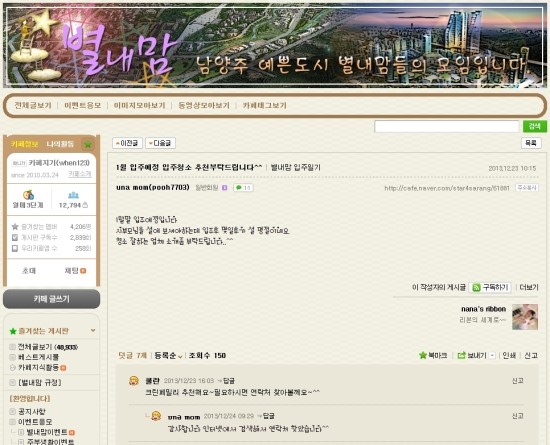Screen dimensions: 550x445
Task: Click the 즐겨찾는 멤버 star icon
Action: (15, 227)
